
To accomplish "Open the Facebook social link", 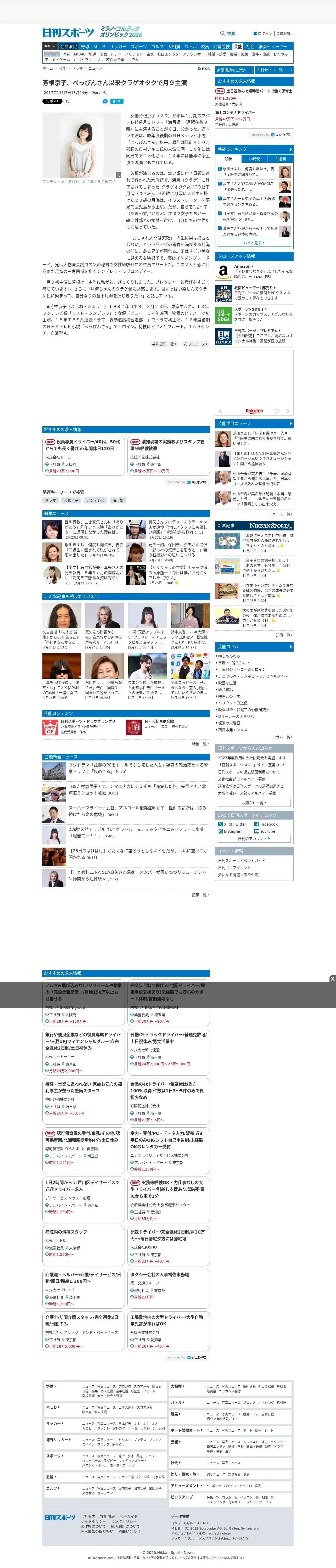I will click(x=265, y=824).
